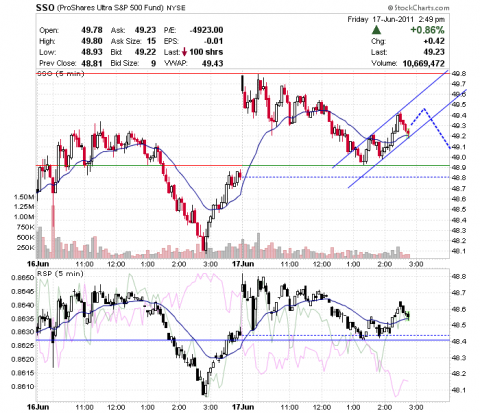Click the 49.8 price label on SSO axis
Image resolution: width=480 pixels, height=413 pixels.
coord(459,74)
